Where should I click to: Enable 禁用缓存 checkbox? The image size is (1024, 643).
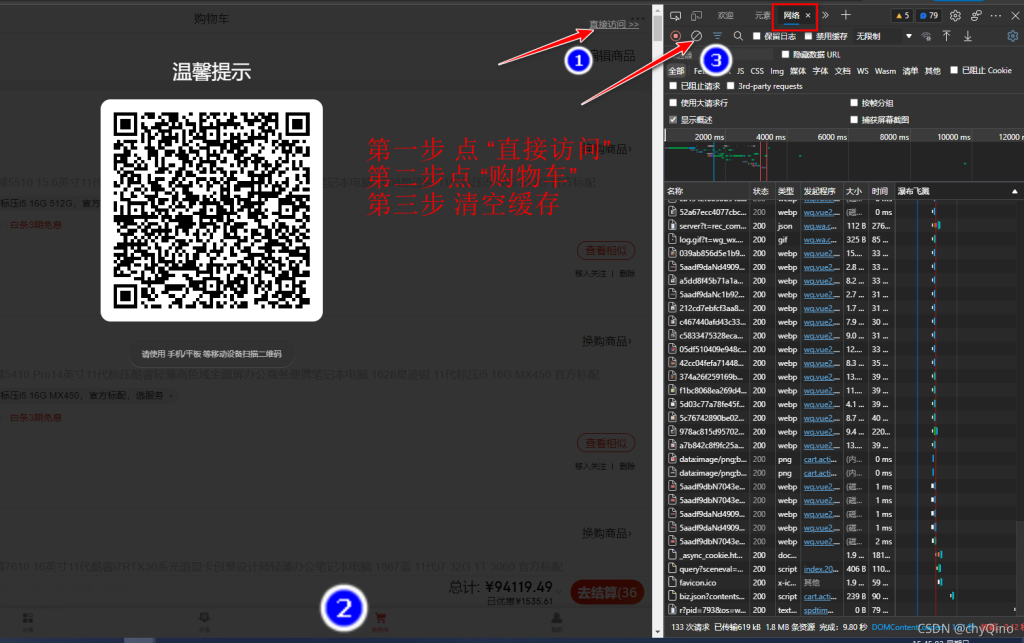pos(808,37)
